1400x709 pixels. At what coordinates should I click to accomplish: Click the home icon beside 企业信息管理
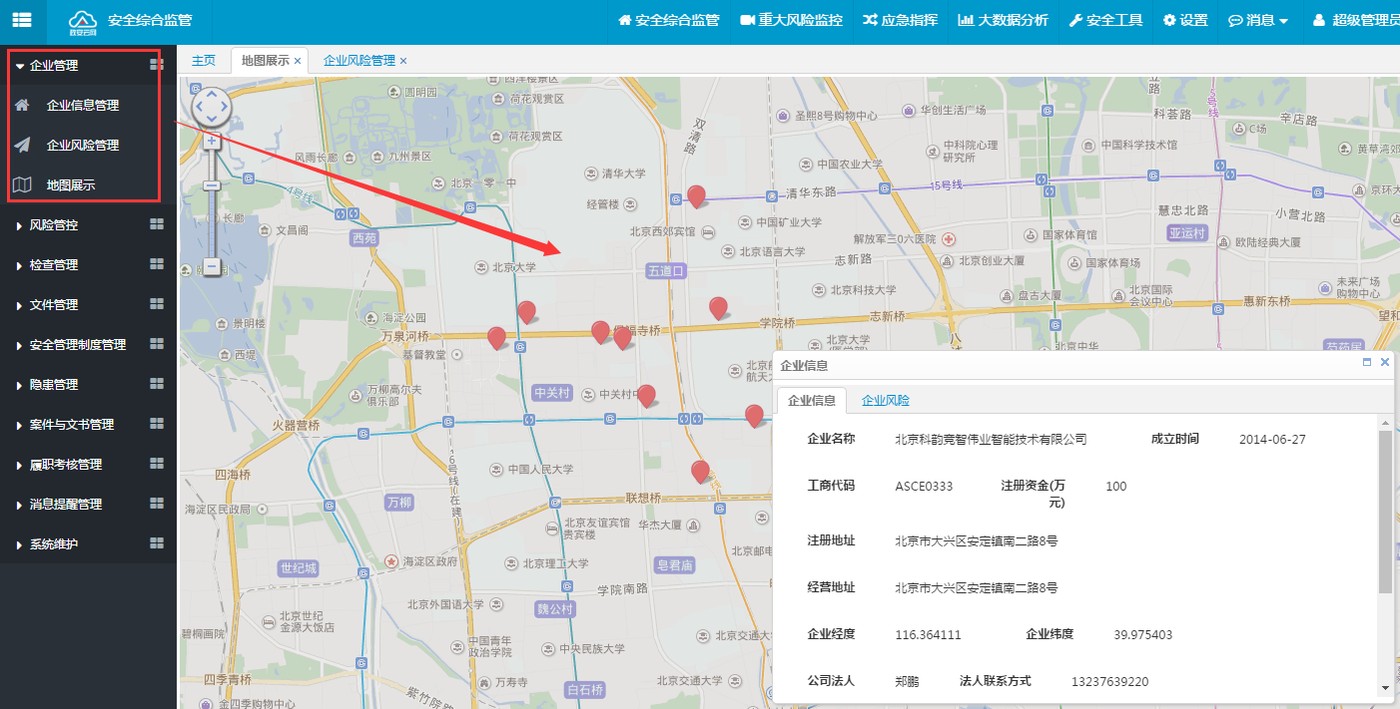[23, 104]
